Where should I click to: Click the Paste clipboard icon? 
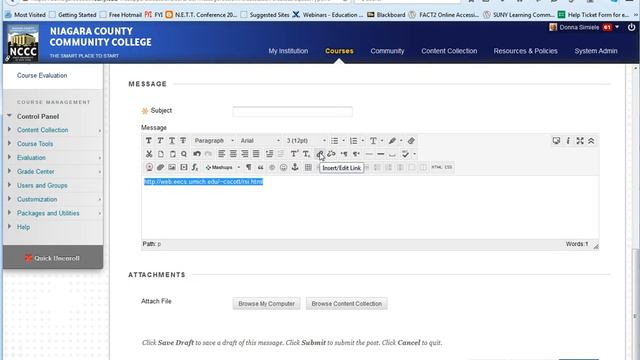click(x=172, y=154)
